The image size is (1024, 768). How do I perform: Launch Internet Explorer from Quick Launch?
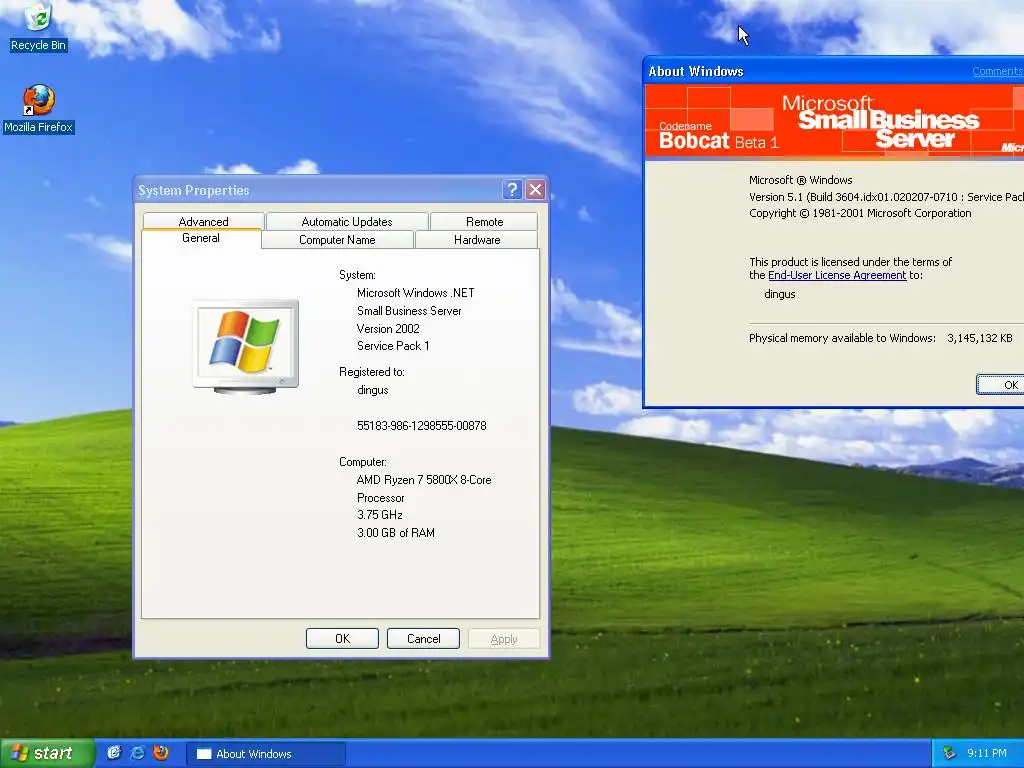137,753
